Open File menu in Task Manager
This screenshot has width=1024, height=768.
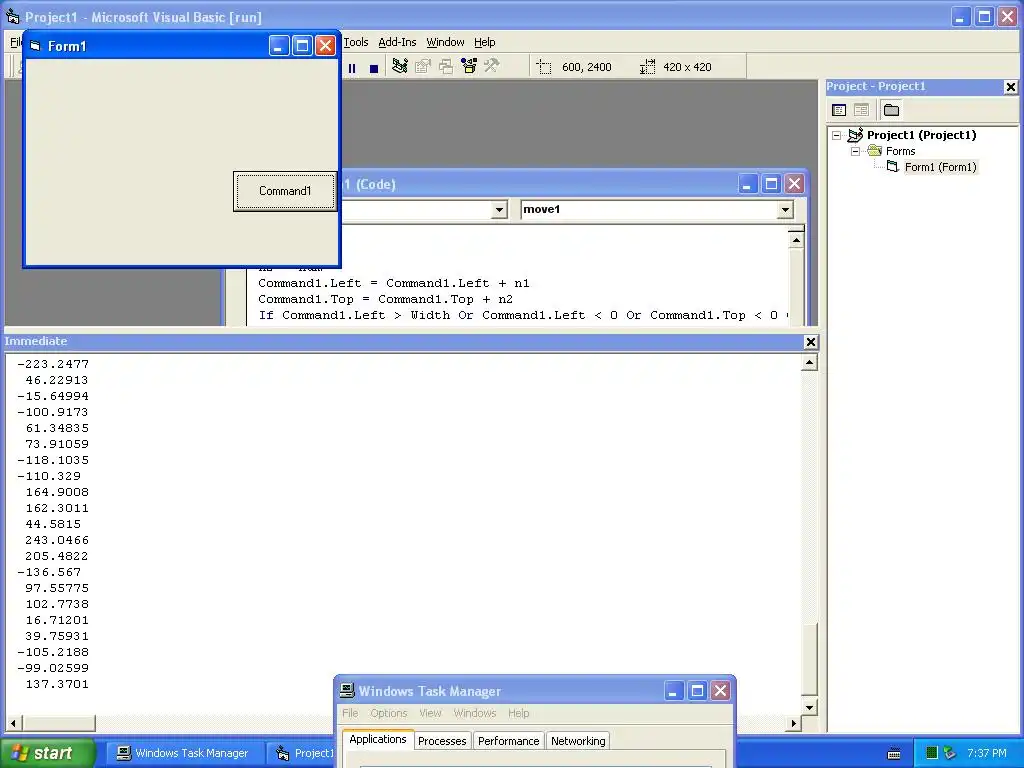point(350,713)
